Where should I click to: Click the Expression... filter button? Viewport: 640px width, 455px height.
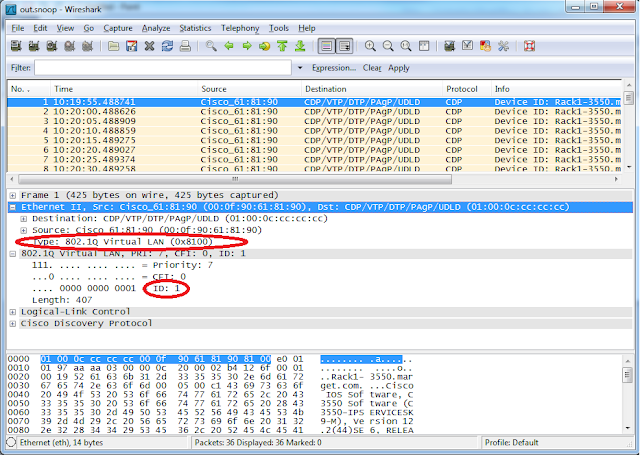(334, 68)
